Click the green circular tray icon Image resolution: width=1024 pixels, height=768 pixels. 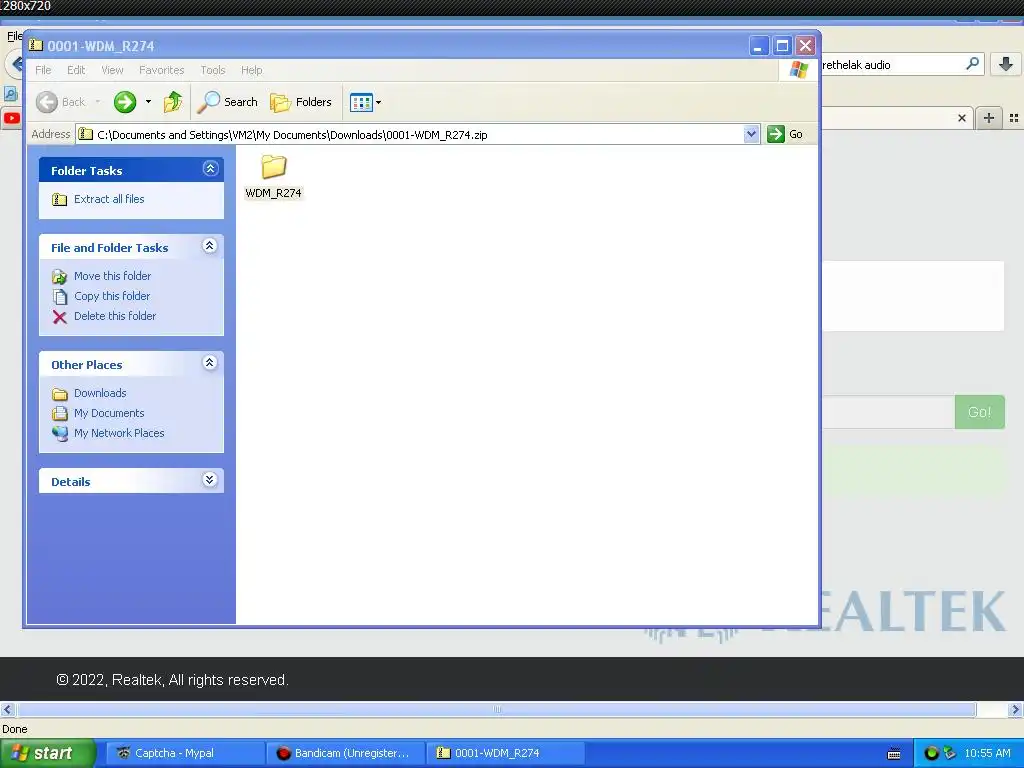click(932, 753)
